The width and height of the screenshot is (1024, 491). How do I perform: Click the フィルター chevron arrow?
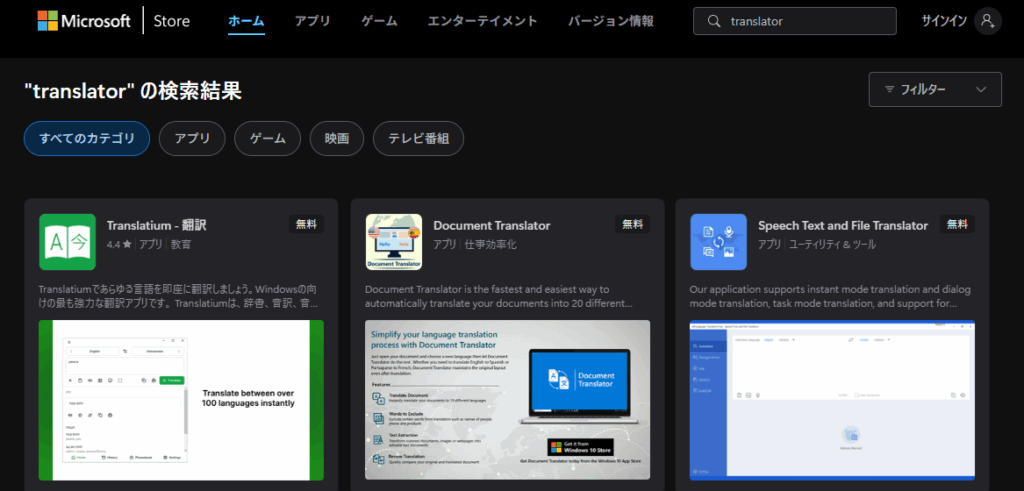point(981,89)
